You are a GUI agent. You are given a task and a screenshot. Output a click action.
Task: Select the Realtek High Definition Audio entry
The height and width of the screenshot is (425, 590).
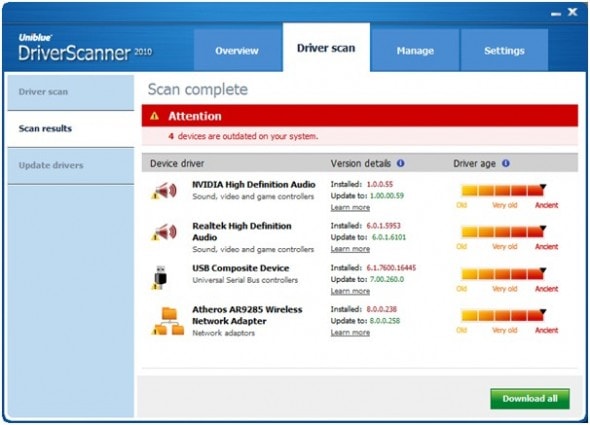click(x=242, y=232)
